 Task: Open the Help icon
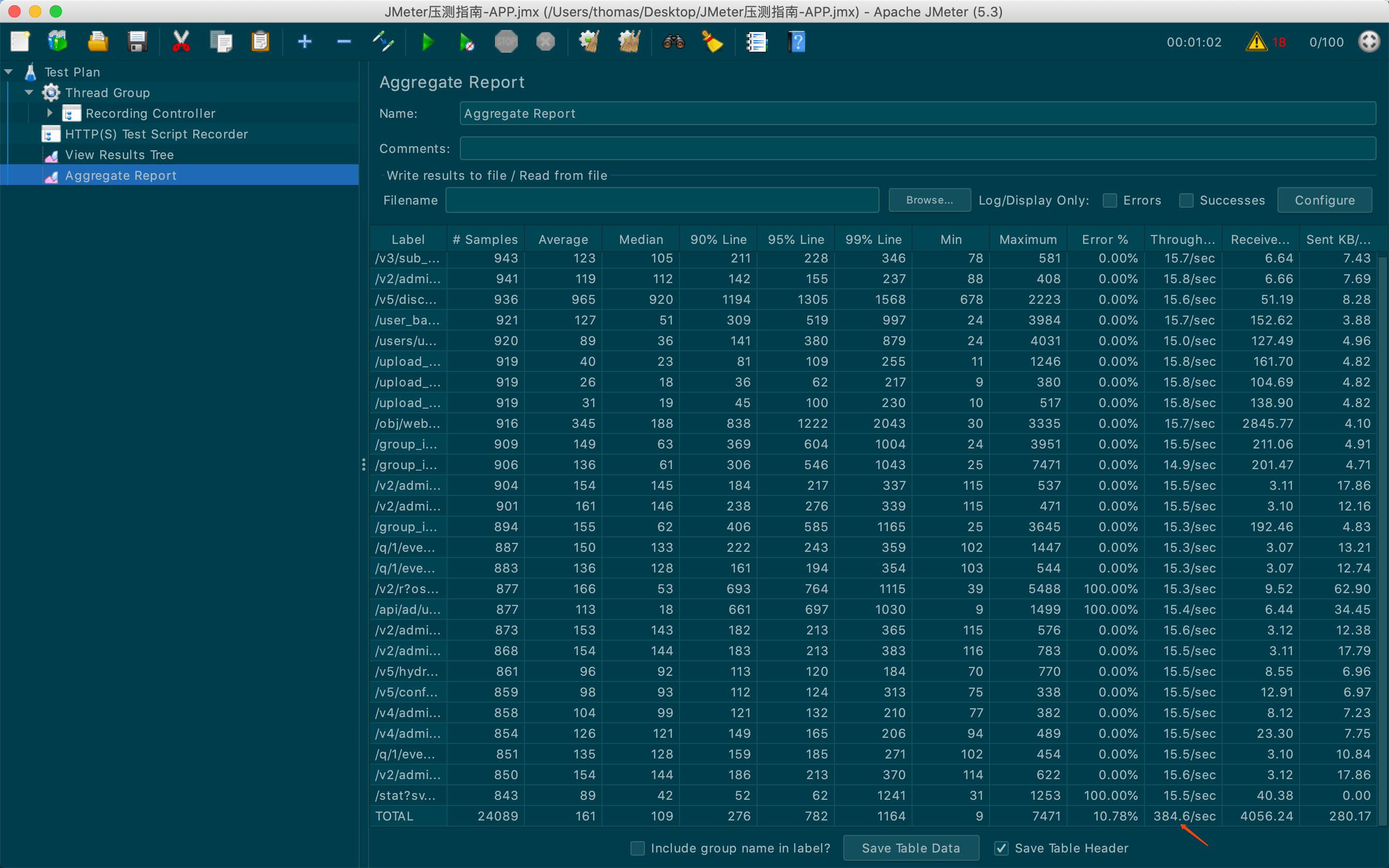coord(797,42)
